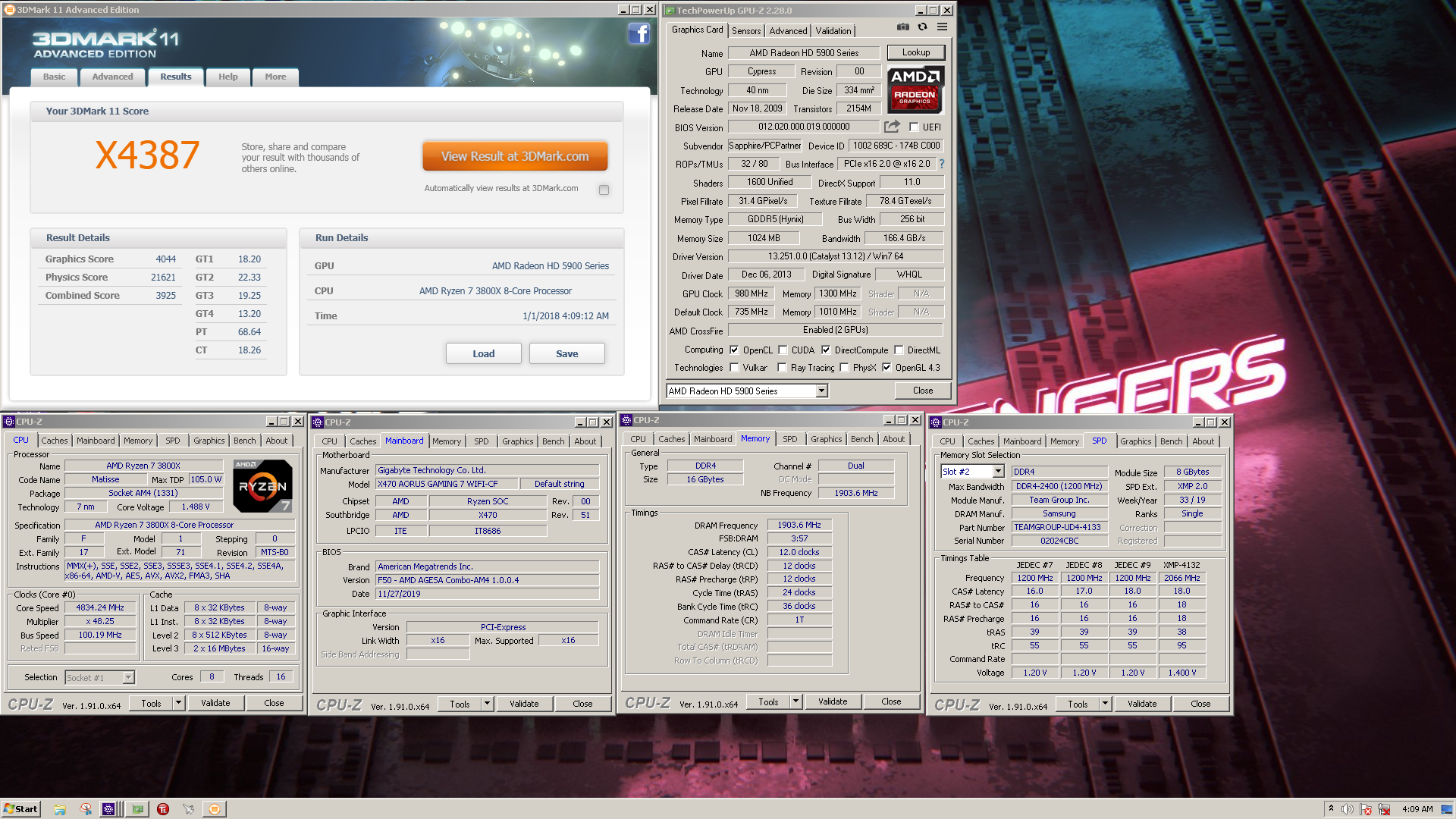The image size is (1456, 819).
Task: Open Caches tab in the CPU-Z CPU window
Action: tap(55, 441)
